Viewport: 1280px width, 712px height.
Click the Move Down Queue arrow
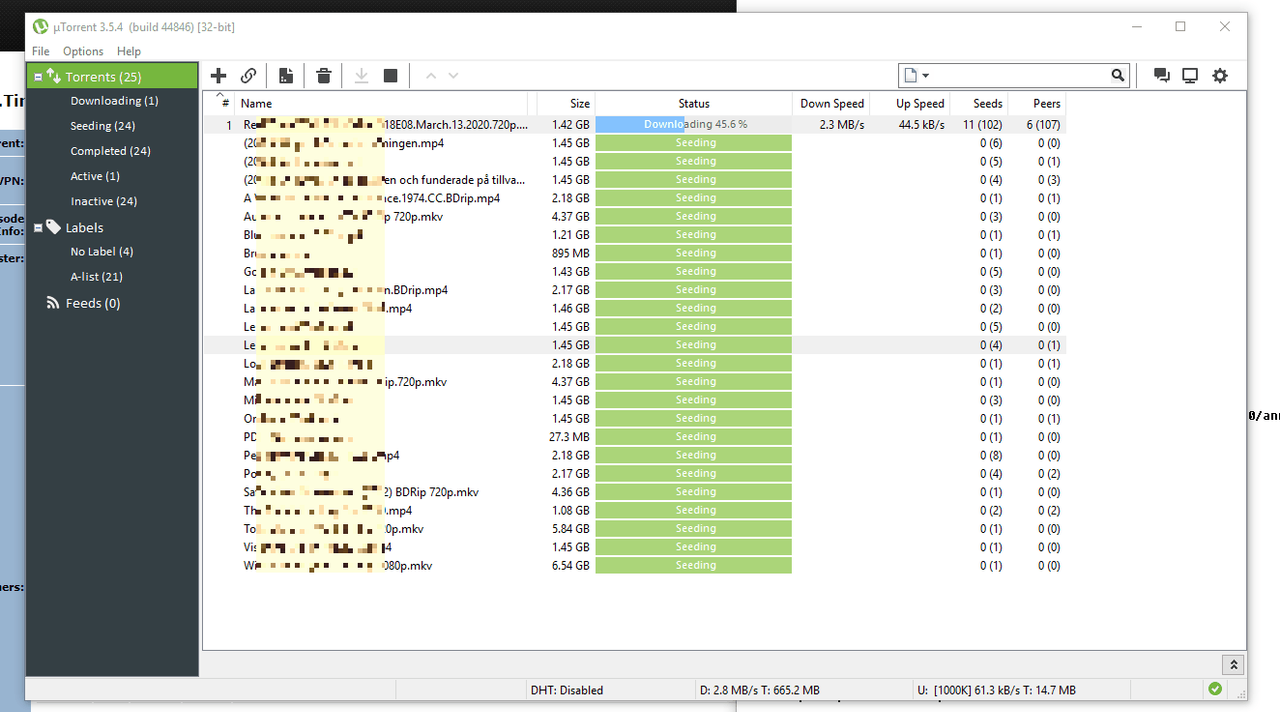[x=453, y=76]
